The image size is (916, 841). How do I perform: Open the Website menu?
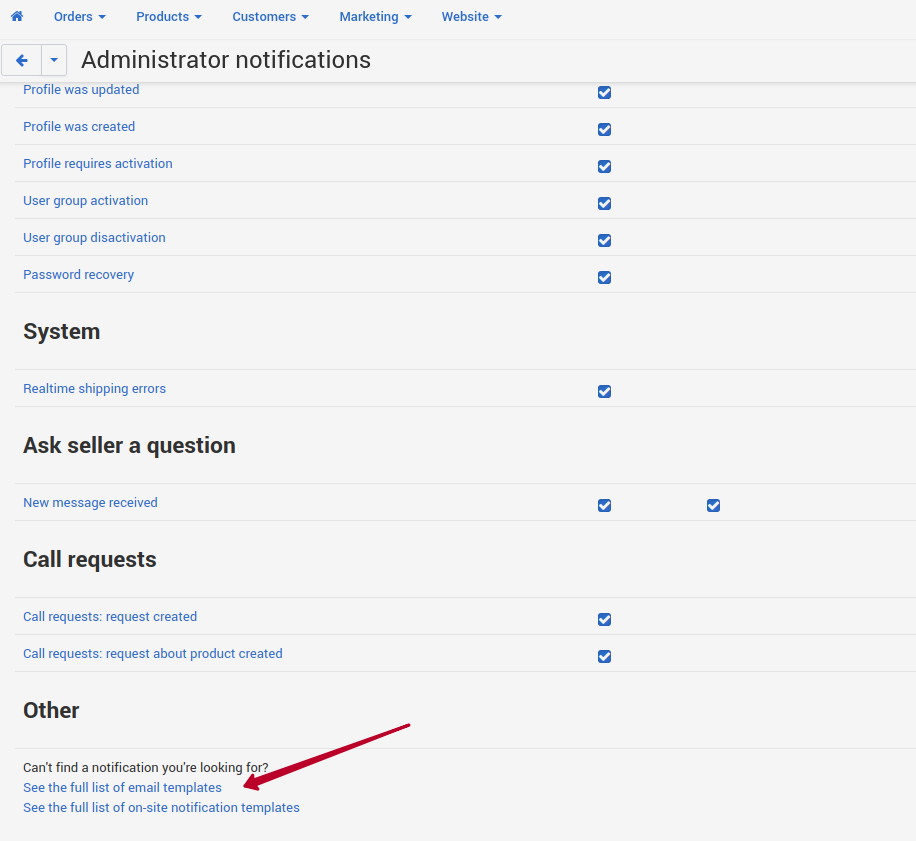tap(471, 16)
